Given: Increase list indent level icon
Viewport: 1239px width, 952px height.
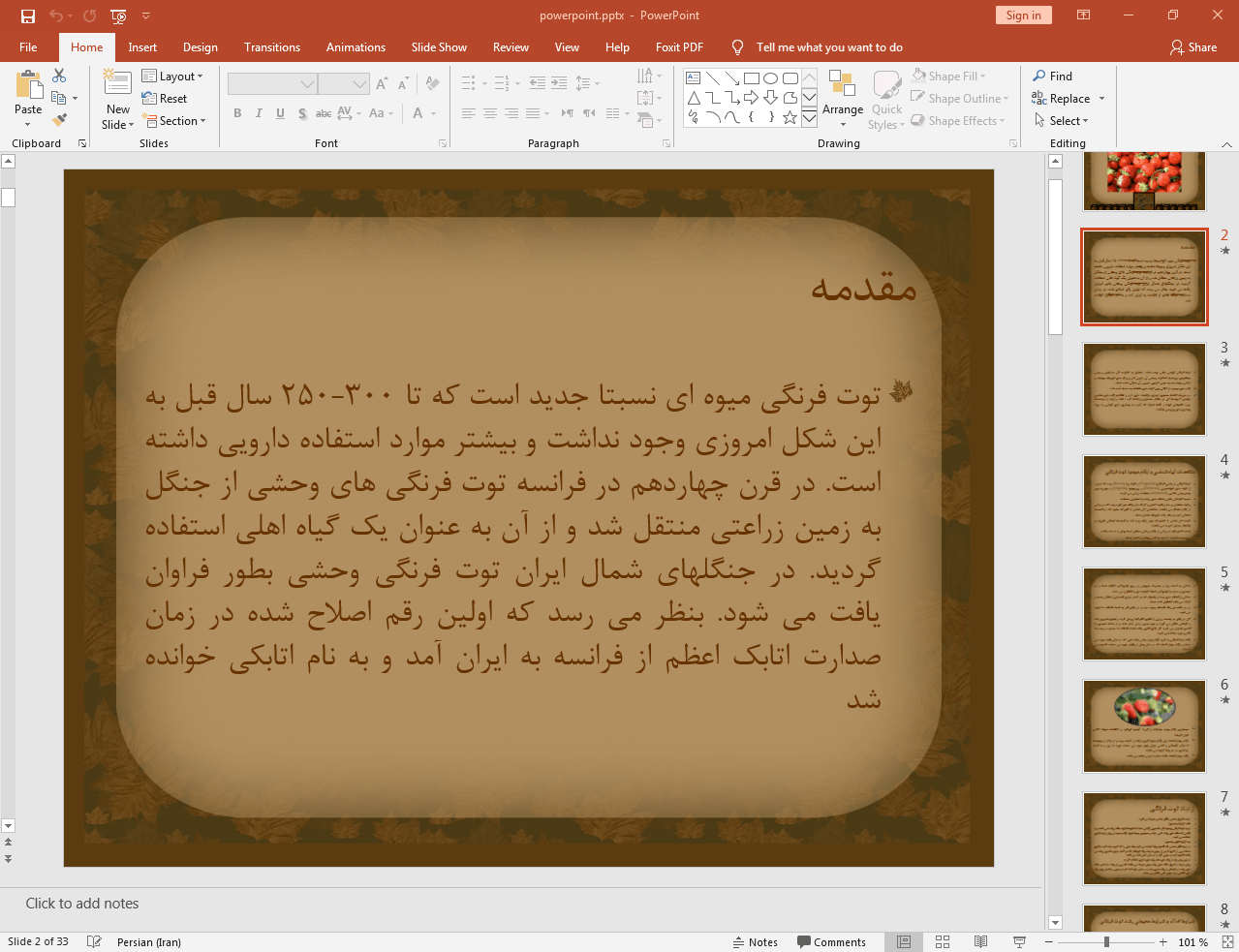Looking at the screenshot, I should 559,83.
